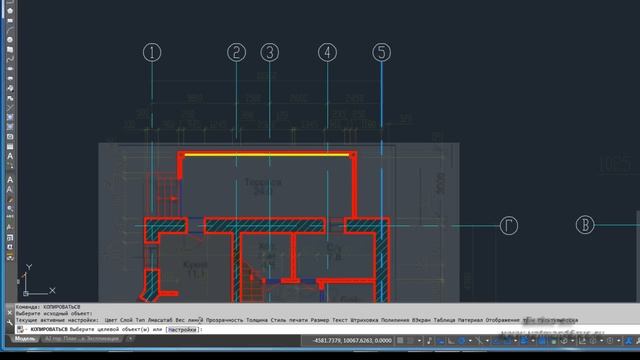640x360 pixels.
Task: Click the Find text magnifier icon
Action: point(10,209)
